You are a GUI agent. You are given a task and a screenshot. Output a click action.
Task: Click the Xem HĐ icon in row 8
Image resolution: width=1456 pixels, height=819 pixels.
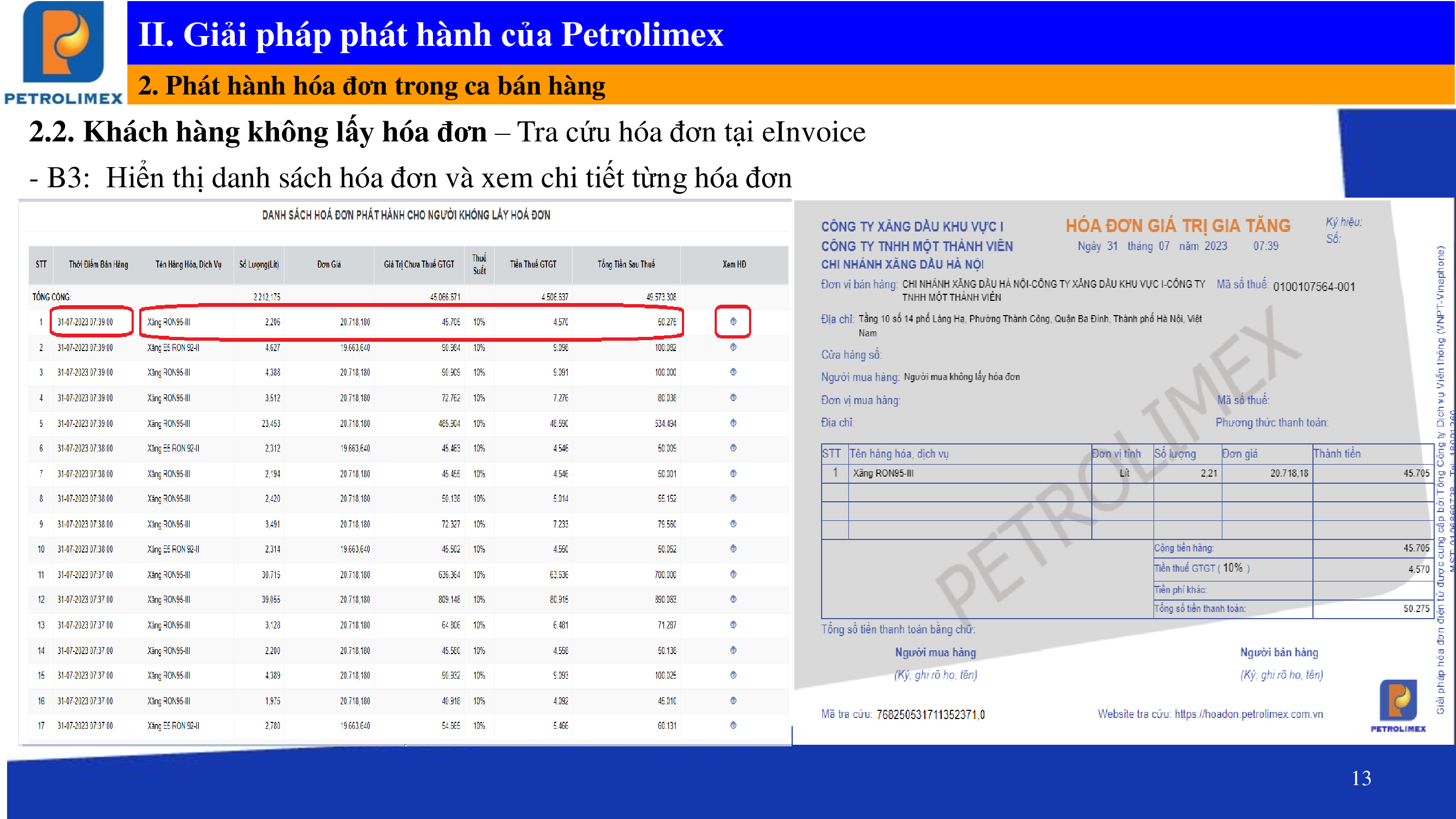[733, 498]
